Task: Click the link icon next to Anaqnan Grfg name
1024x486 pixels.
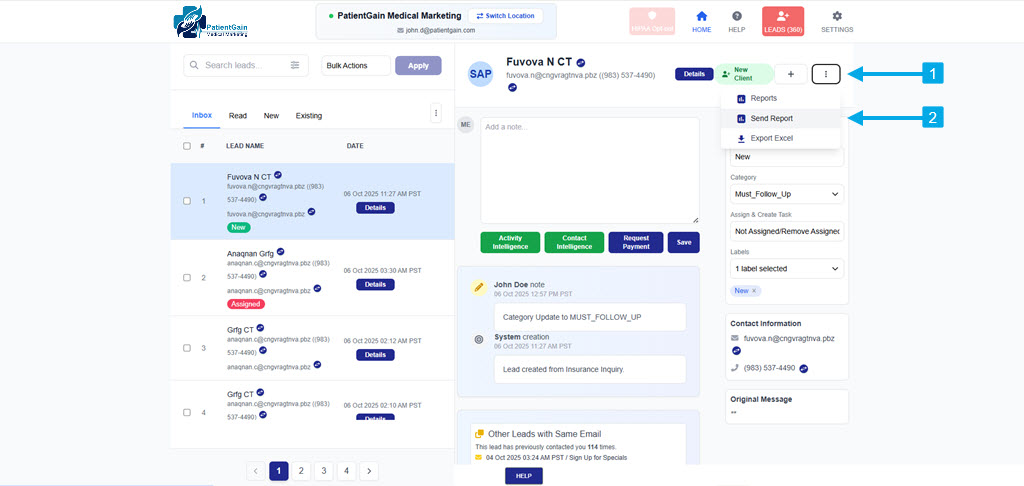Action: click(281, 251)
